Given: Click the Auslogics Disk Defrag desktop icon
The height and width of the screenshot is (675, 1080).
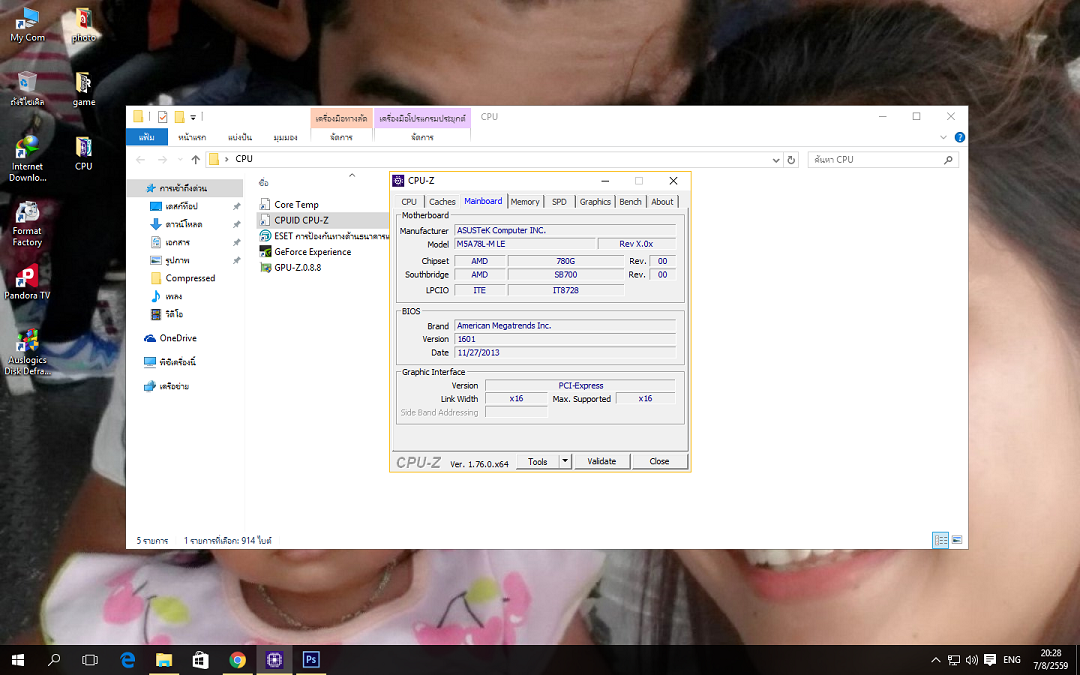Looking at the screenshot, I should pos(27,342).
